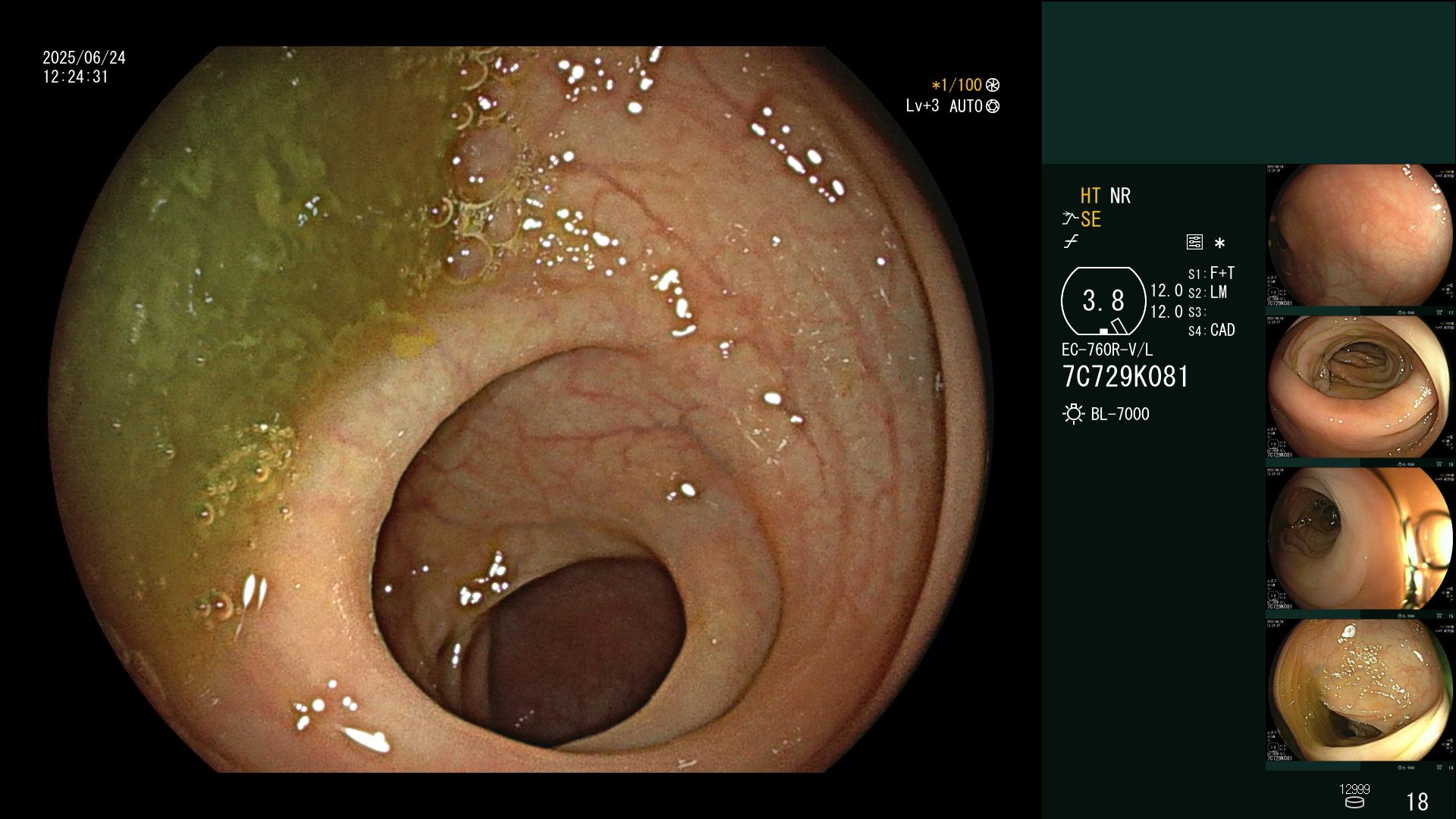Screen dimensions: 1456x819
Task: Open the top thumbnail of reddish mucosa
Action: click(x=1360, y=236)
